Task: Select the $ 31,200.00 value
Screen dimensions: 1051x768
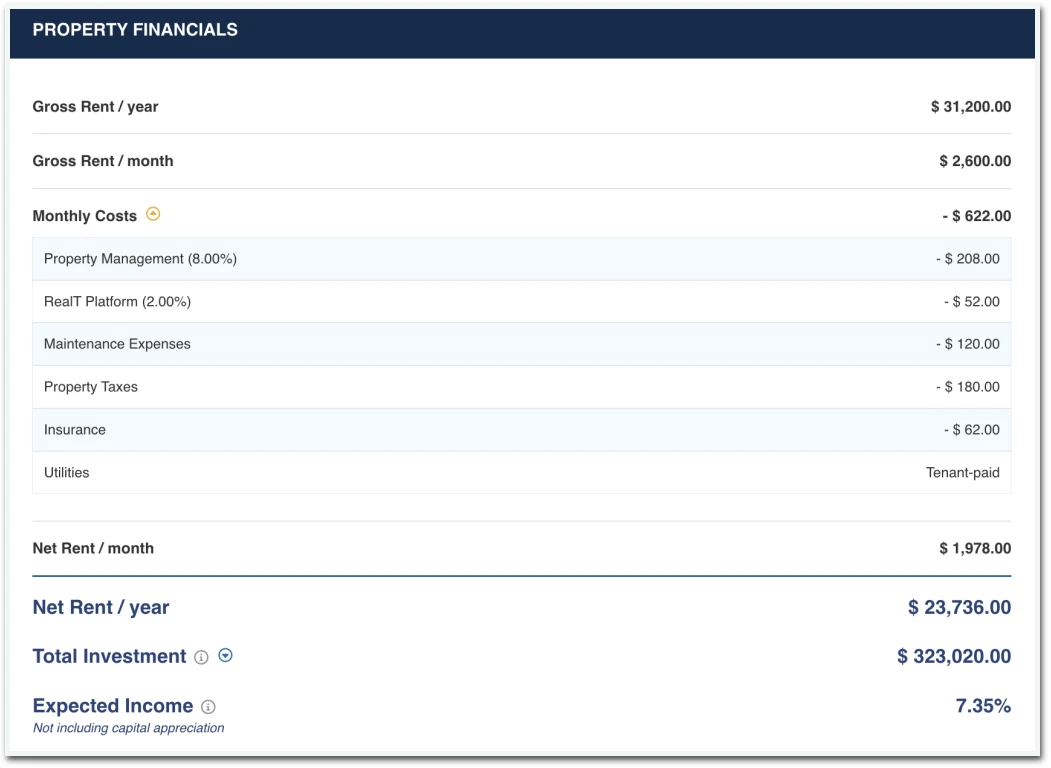Action: pos(971,107)
